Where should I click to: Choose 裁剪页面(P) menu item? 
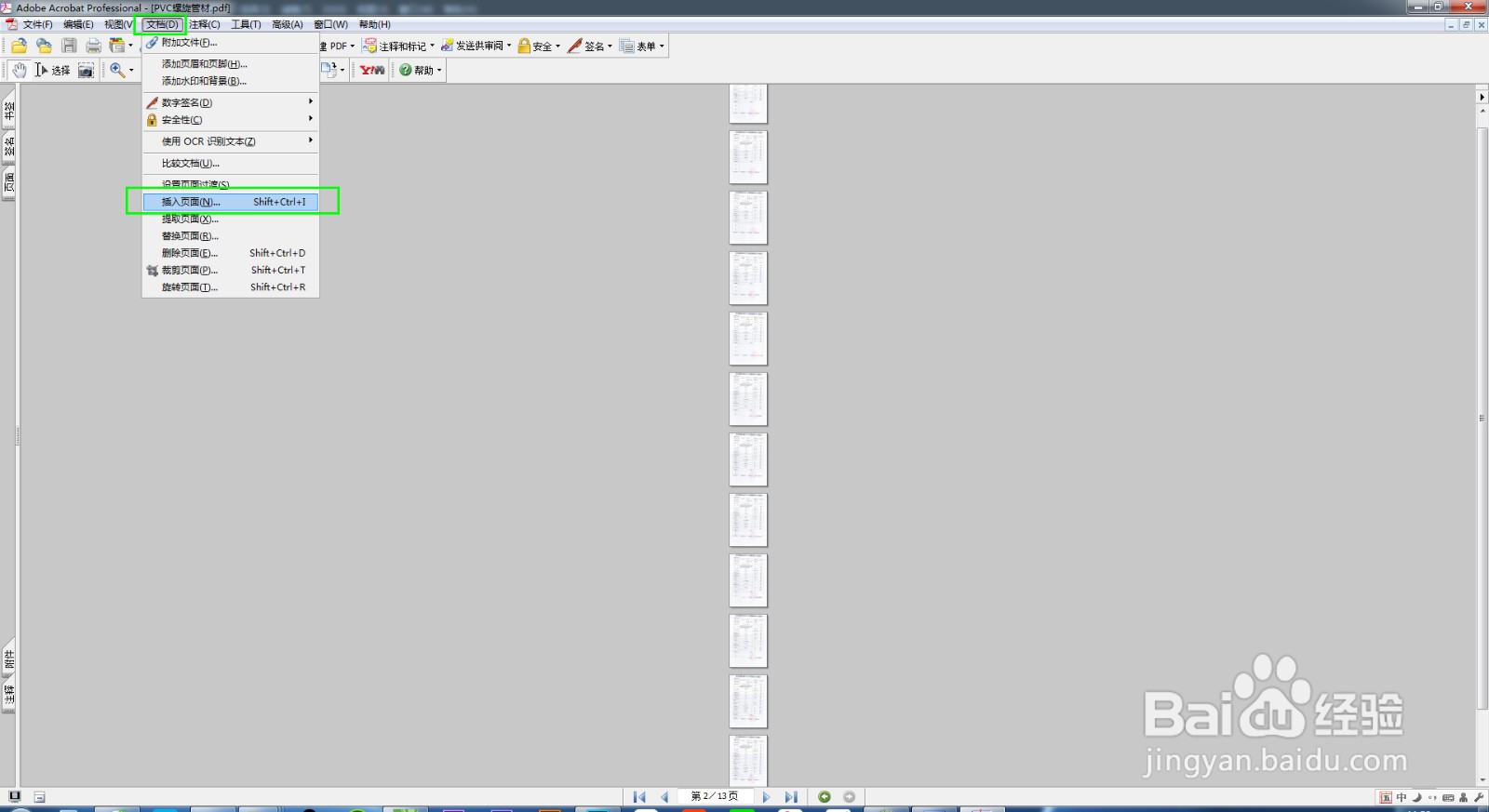tap(230, 270)
